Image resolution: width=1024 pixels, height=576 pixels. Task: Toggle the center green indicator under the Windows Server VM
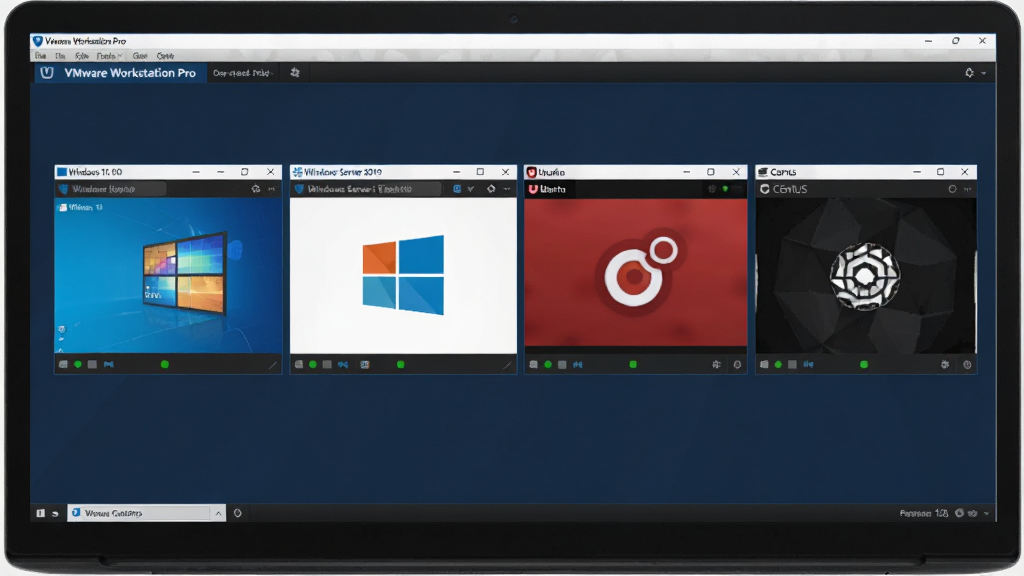[x=400, y=364]
